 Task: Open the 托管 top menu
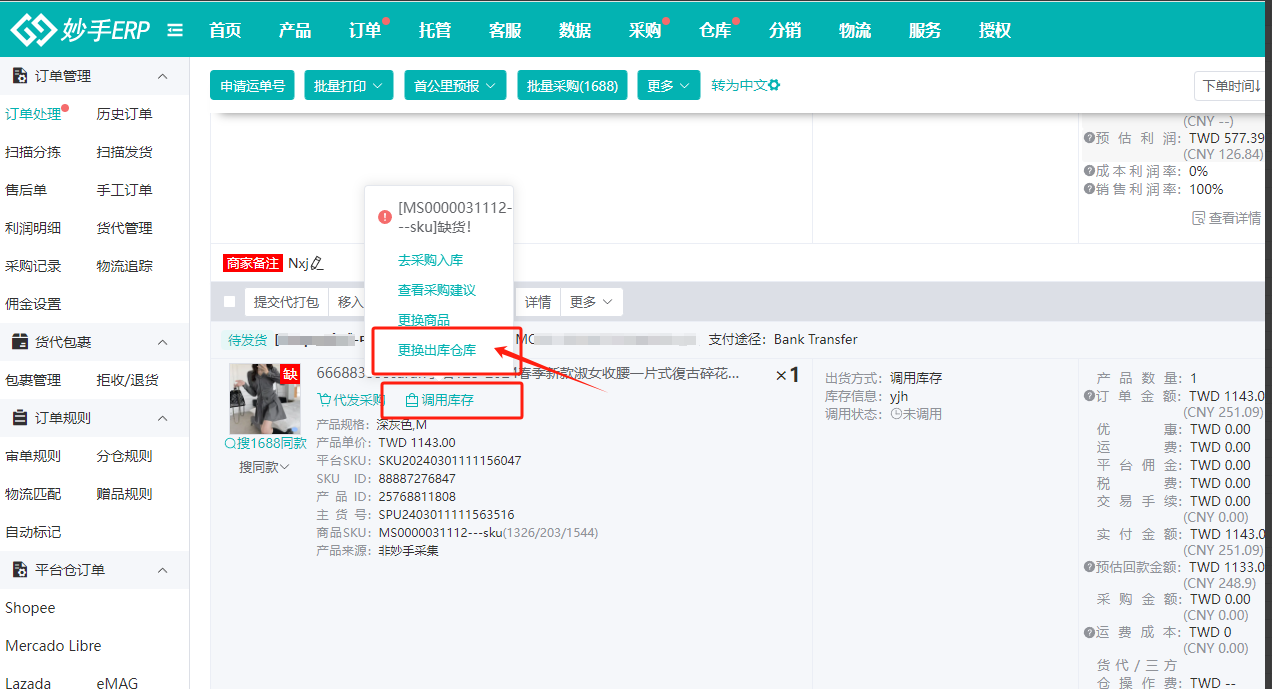pyautogui.click(x=435, y=30)
